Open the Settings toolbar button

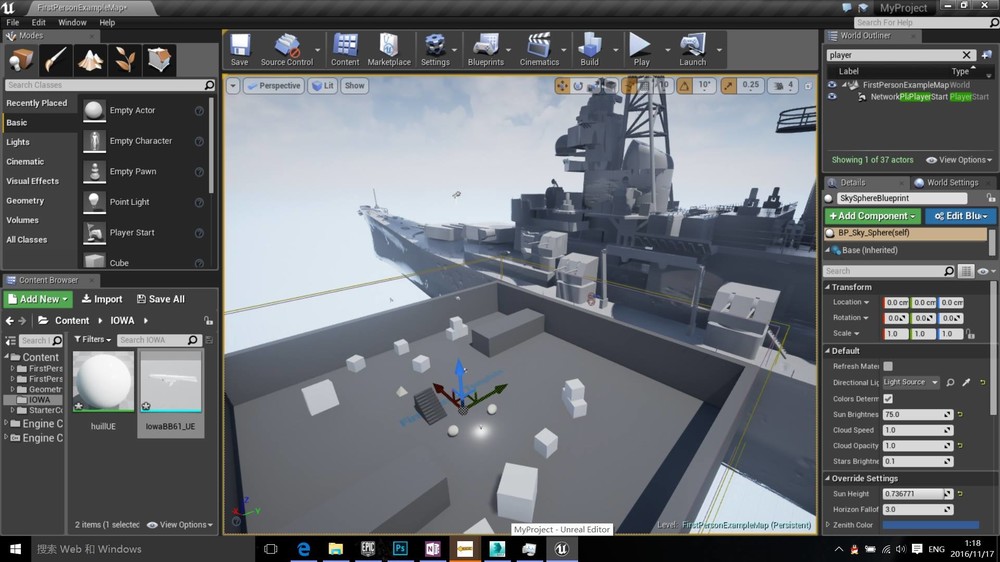[x=435, y=50]
